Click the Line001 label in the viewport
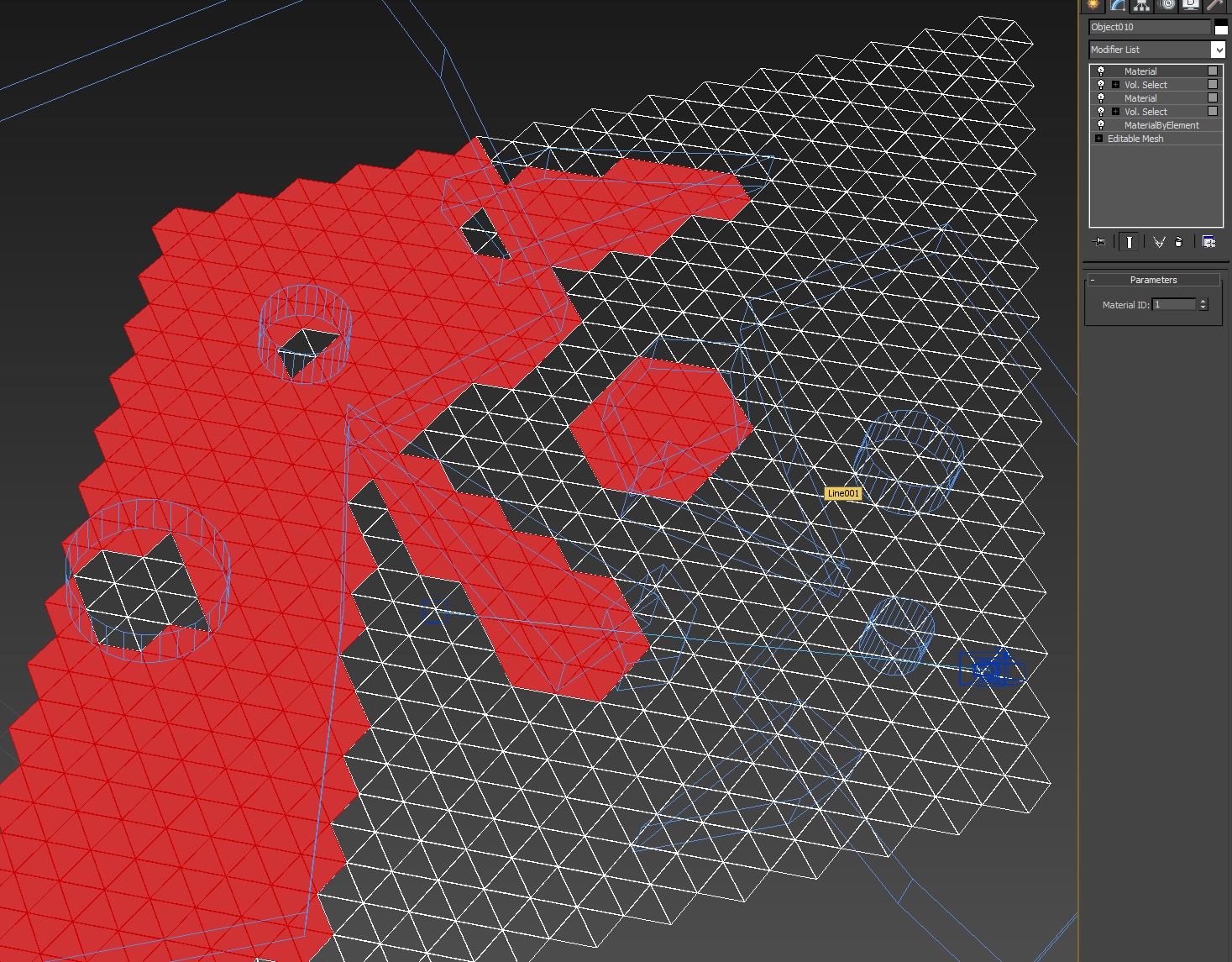 coord(843,493)
